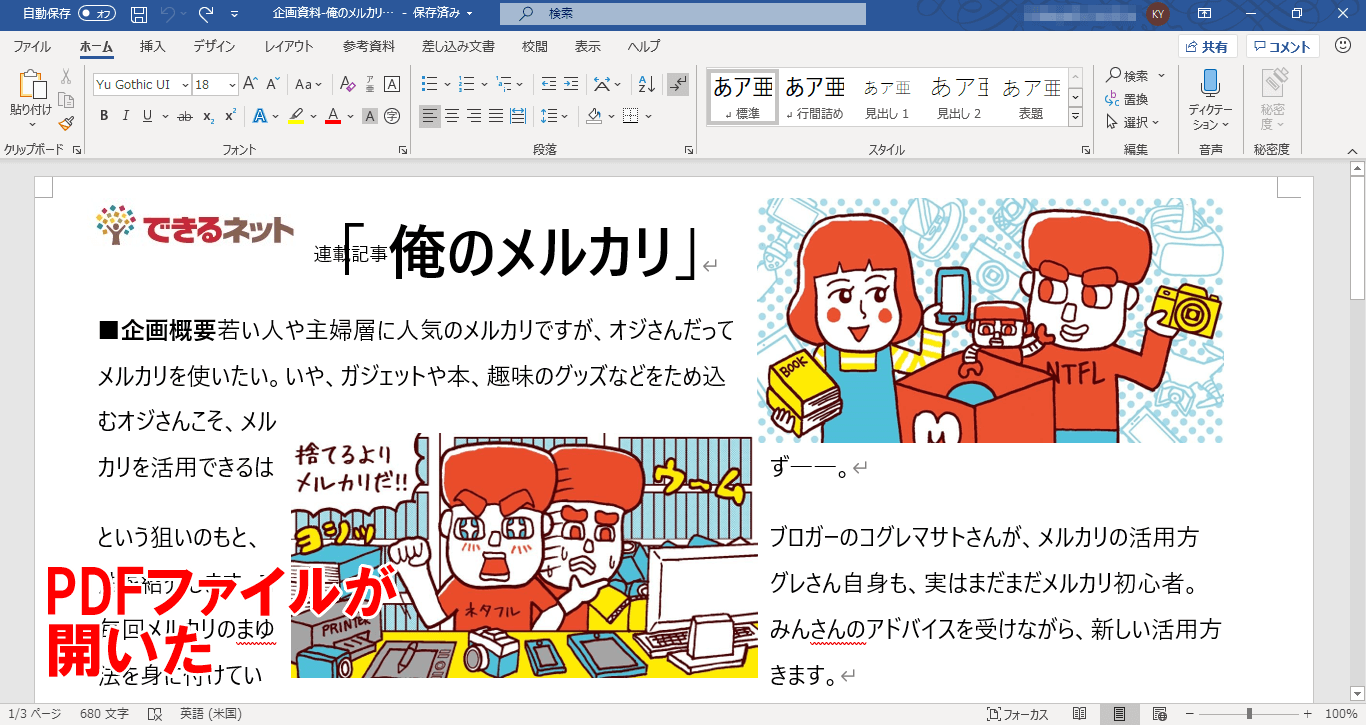
Task: Apply the 見出し 1 style
Action: pyautogui.click(x=887, y=97)
